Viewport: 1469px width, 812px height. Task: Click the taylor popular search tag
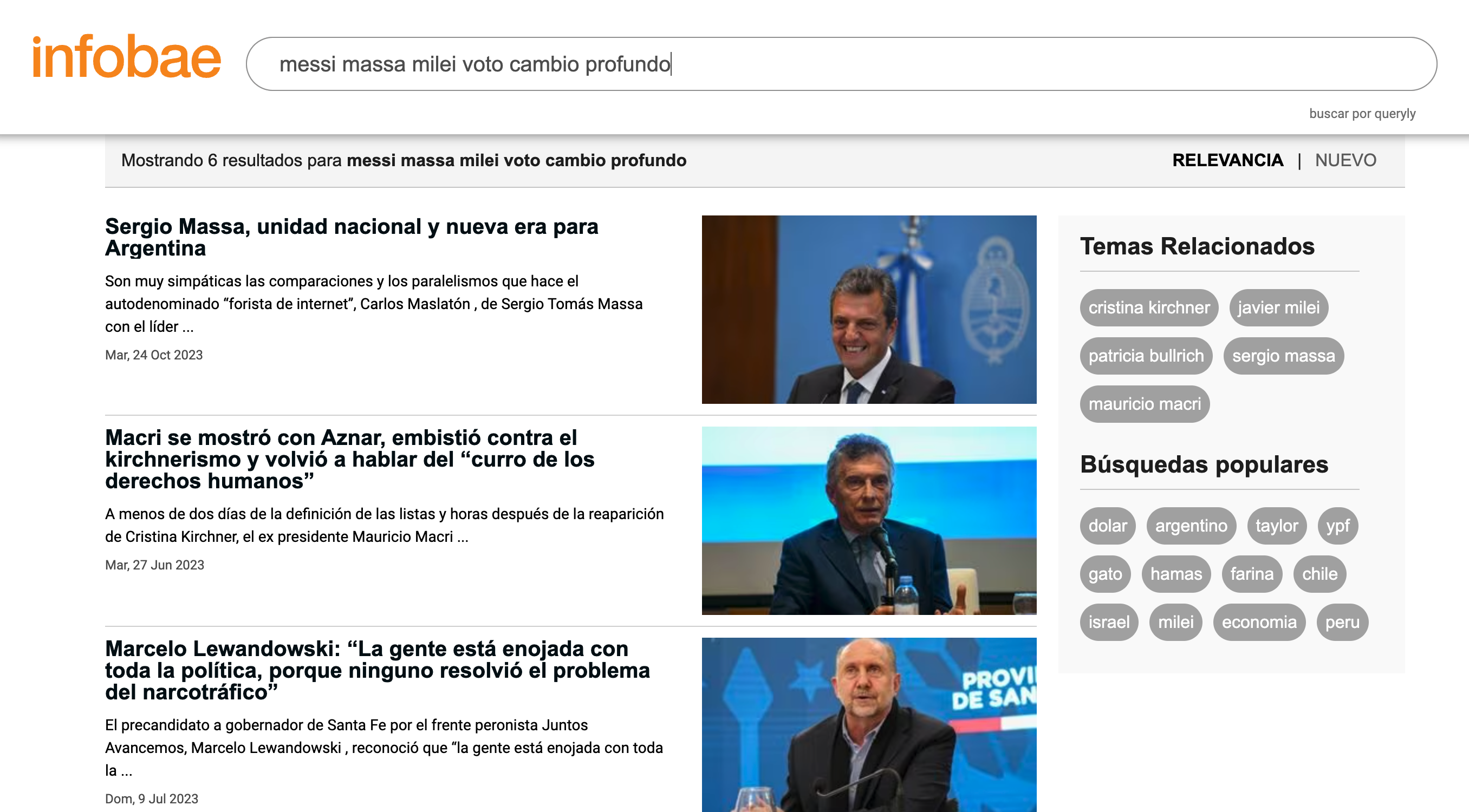coord(1276,526)
